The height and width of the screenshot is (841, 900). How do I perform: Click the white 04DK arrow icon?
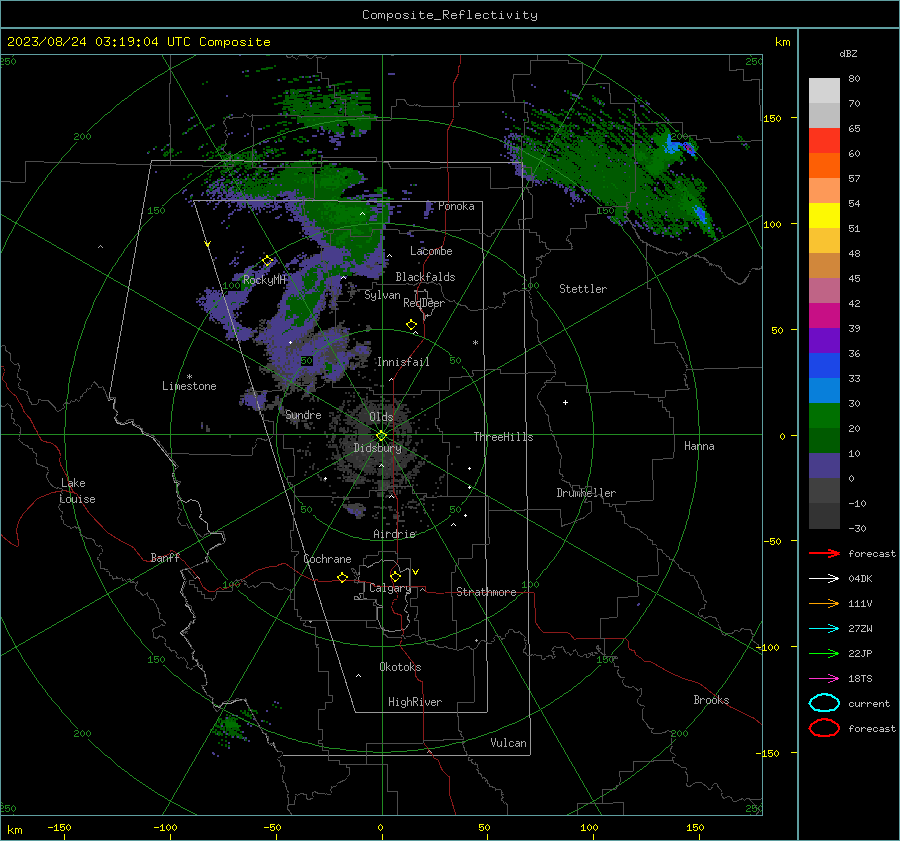point(824,578)
